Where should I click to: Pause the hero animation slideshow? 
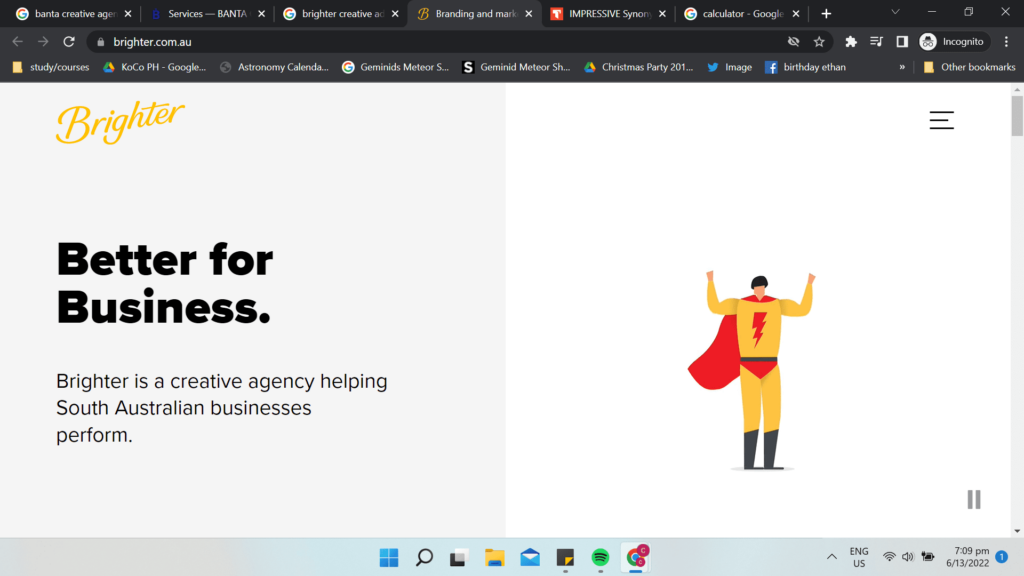pyautogui.click(x=974, y=500)
